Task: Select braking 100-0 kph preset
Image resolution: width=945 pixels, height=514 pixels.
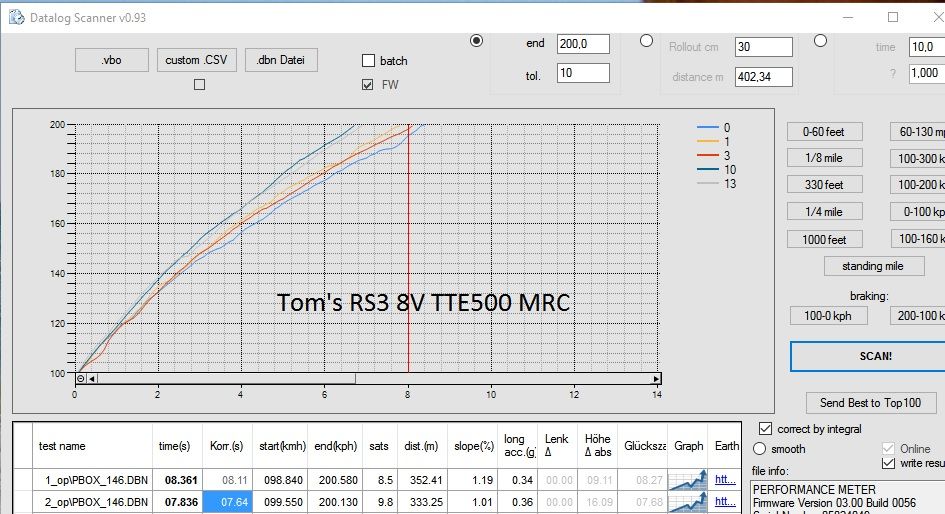Action: pos(829,316)
